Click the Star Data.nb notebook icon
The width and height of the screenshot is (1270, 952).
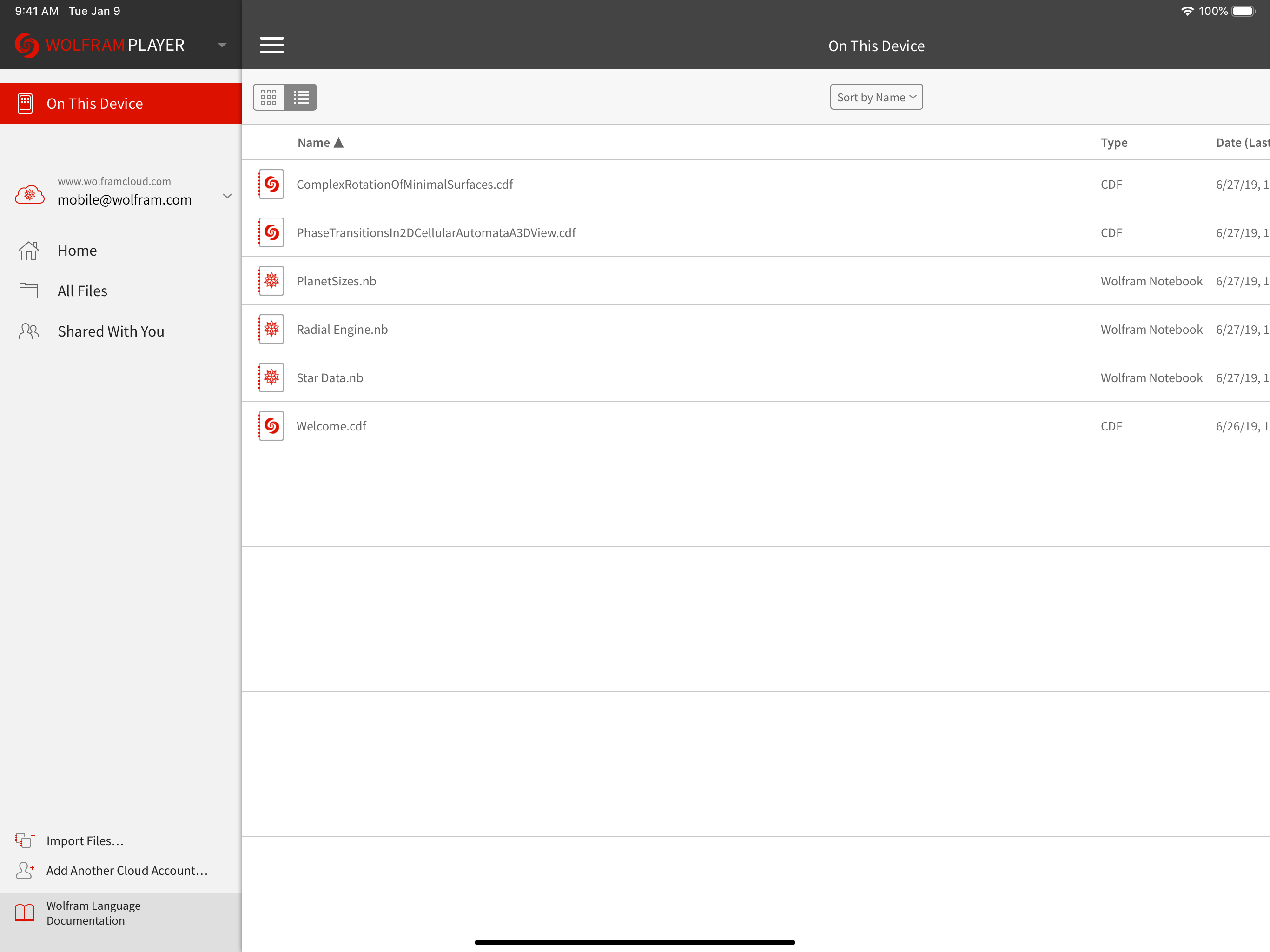tap(271, 377)
